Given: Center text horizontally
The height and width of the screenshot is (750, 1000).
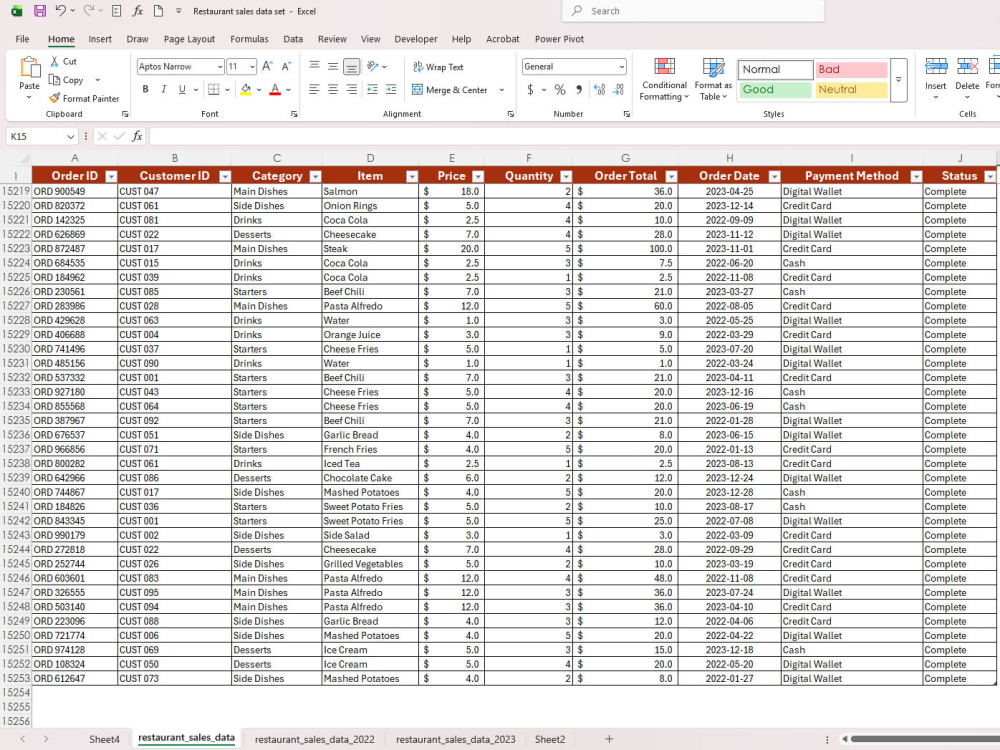Looking at the screenshot, I should pos(333,89).
